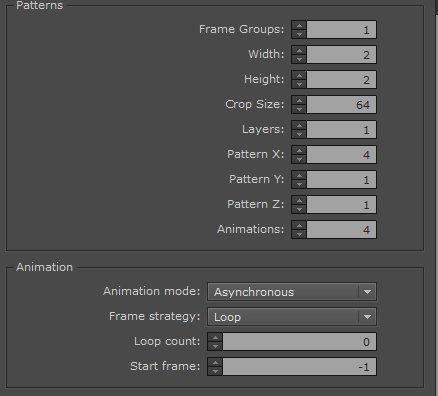The width and height of the screenshot is (438, 396).
Task: Decrease Pattern X with down arrow
Action: coord(299,159)
